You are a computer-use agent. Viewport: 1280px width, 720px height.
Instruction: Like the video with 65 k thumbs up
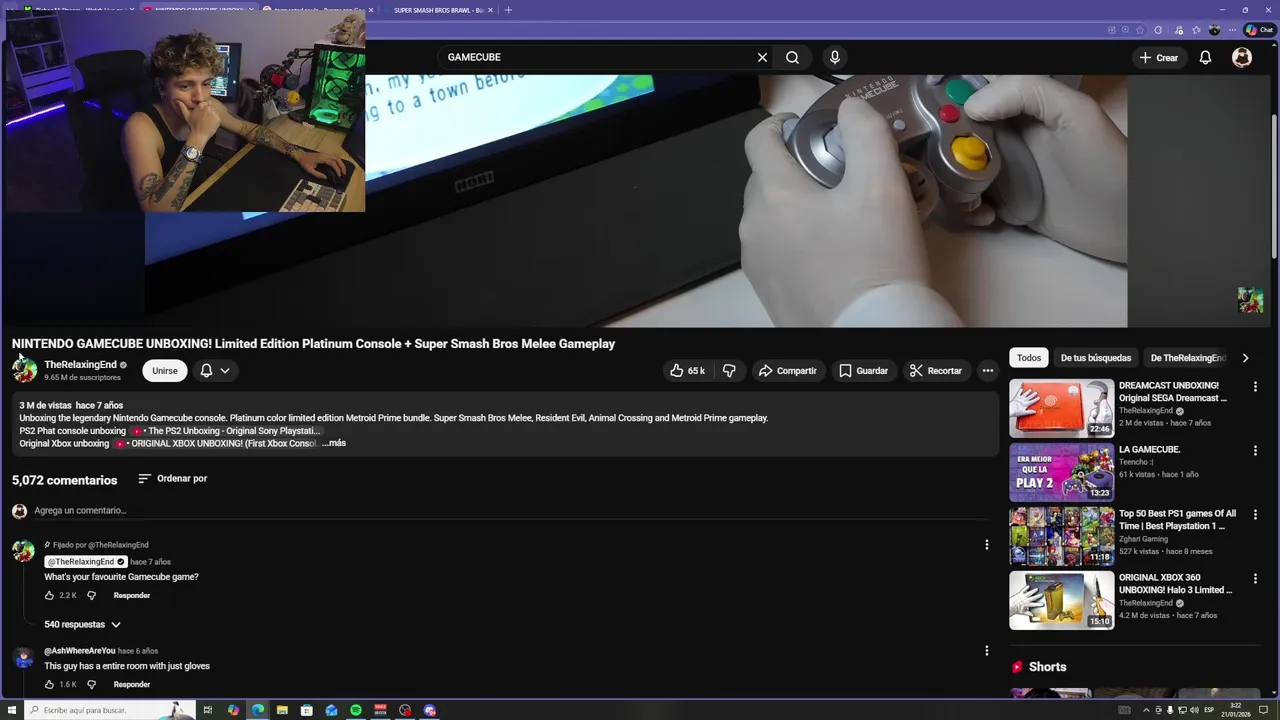pos(688,371)
